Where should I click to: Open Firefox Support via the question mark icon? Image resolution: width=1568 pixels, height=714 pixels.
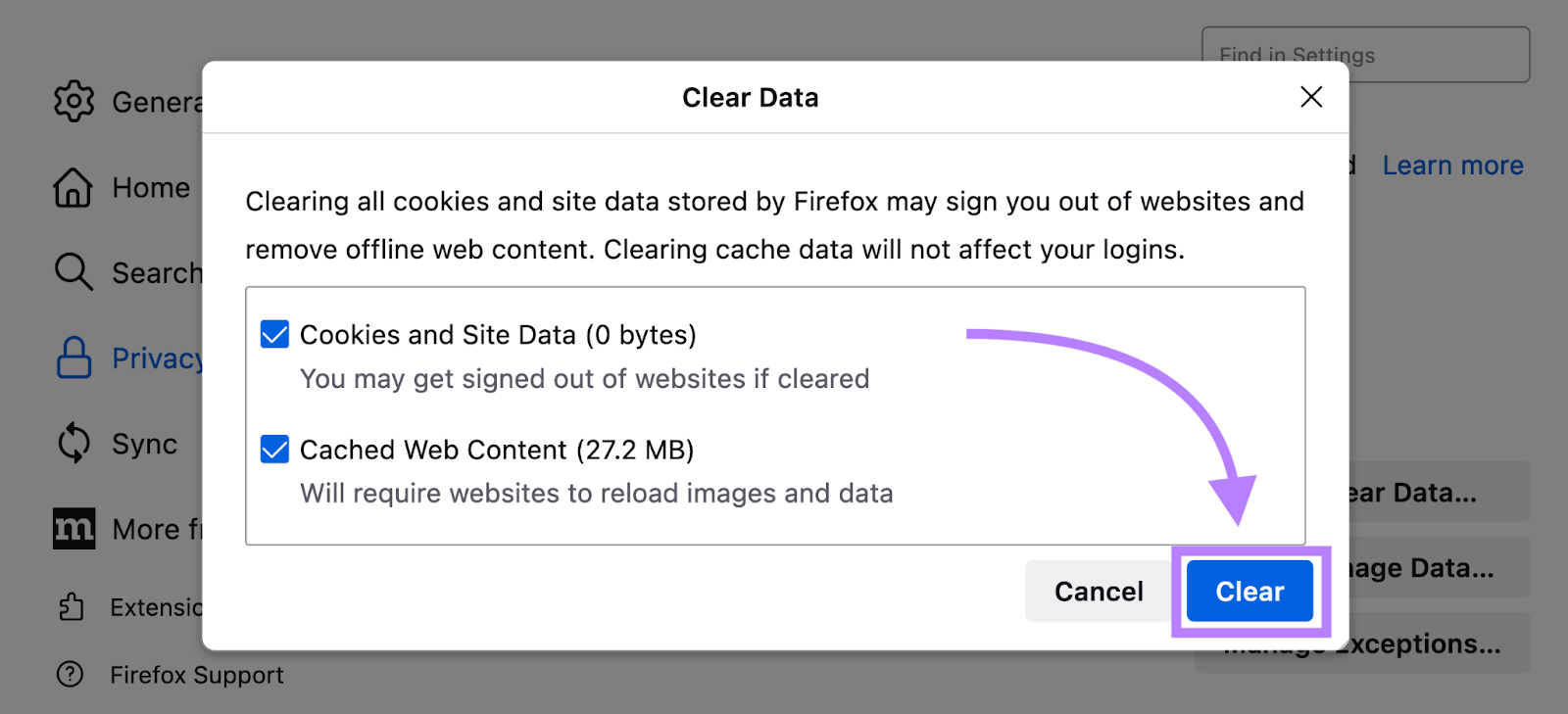[69, 674]
